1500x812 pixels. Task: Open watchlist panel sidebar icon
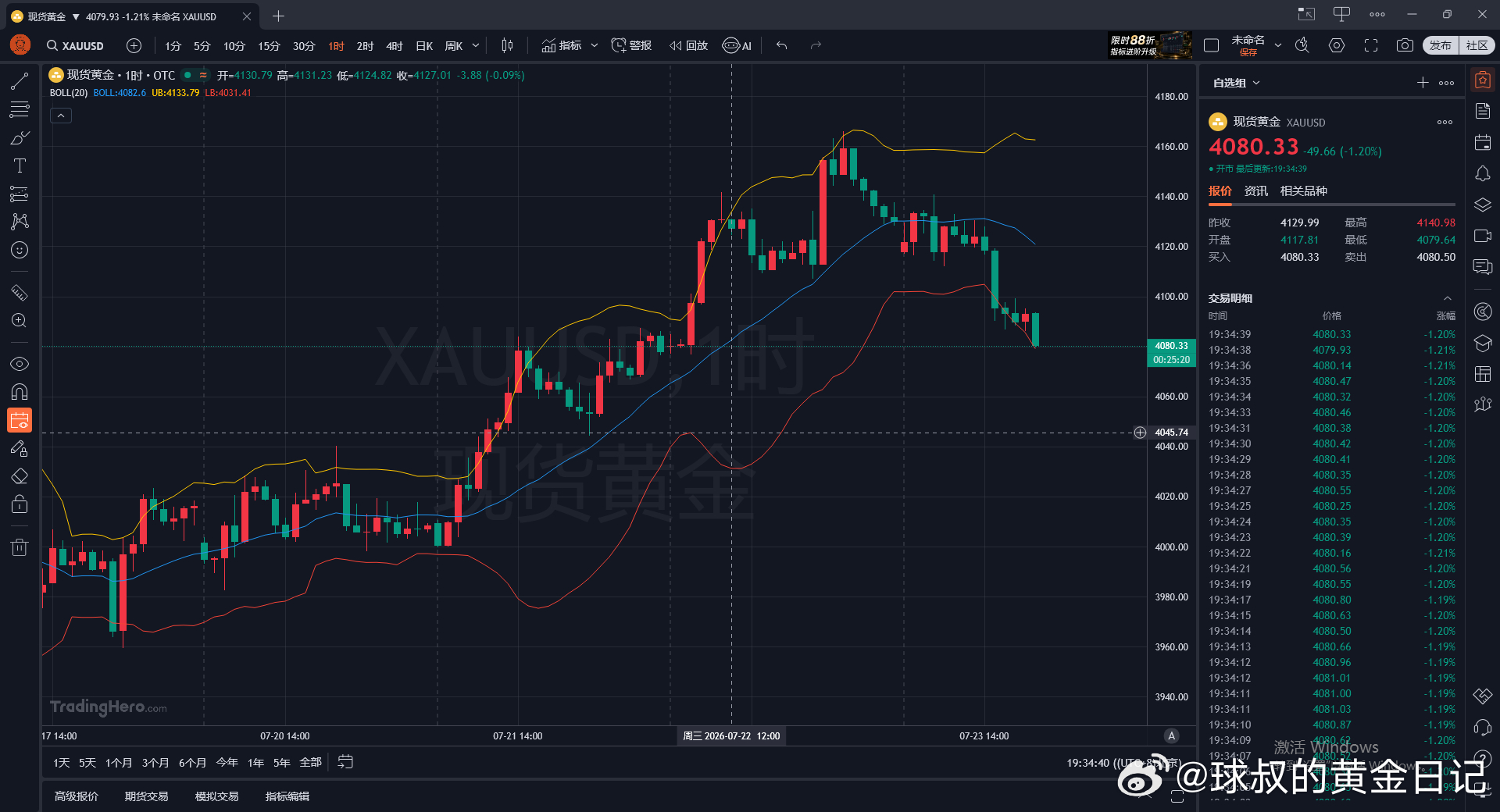[x=1483, y=80]
